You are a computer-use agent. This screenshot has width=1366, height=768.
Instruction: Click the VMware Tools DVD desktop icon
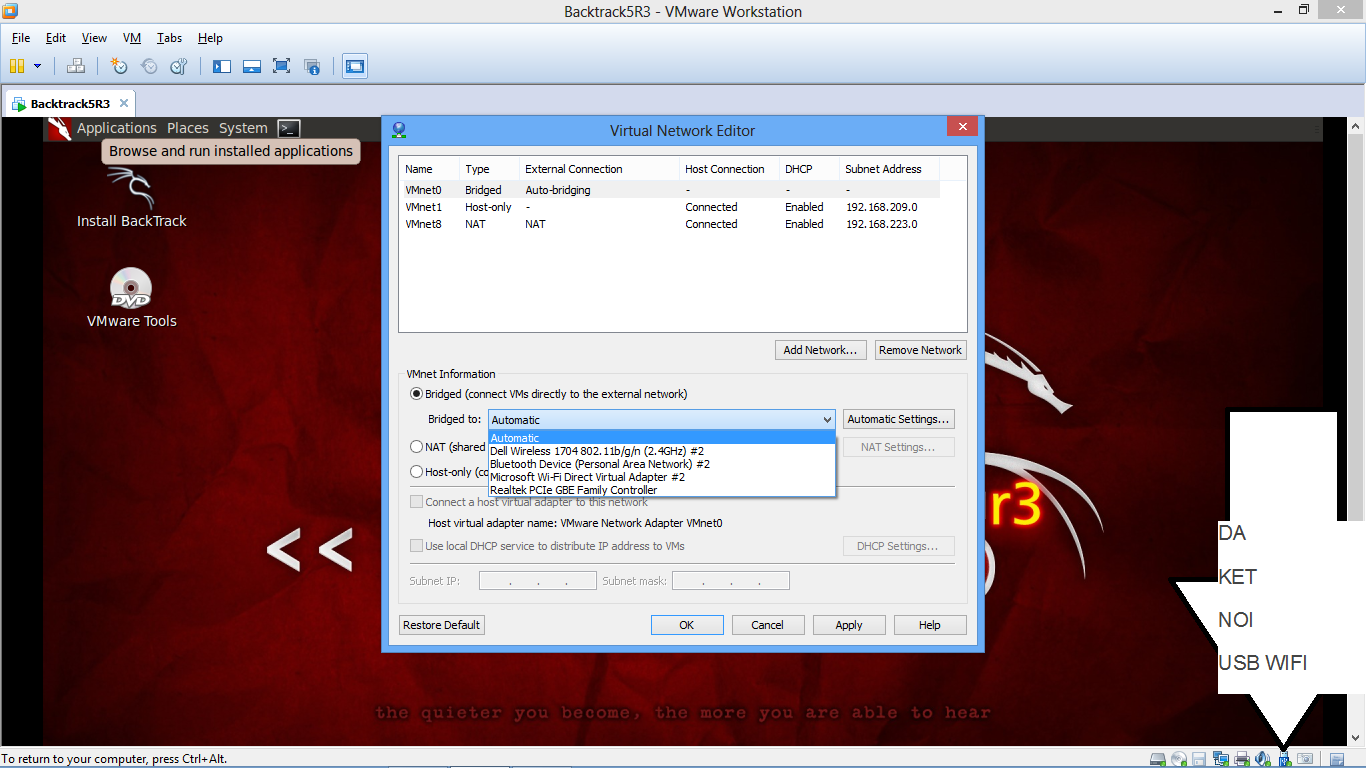pos(131,298)
